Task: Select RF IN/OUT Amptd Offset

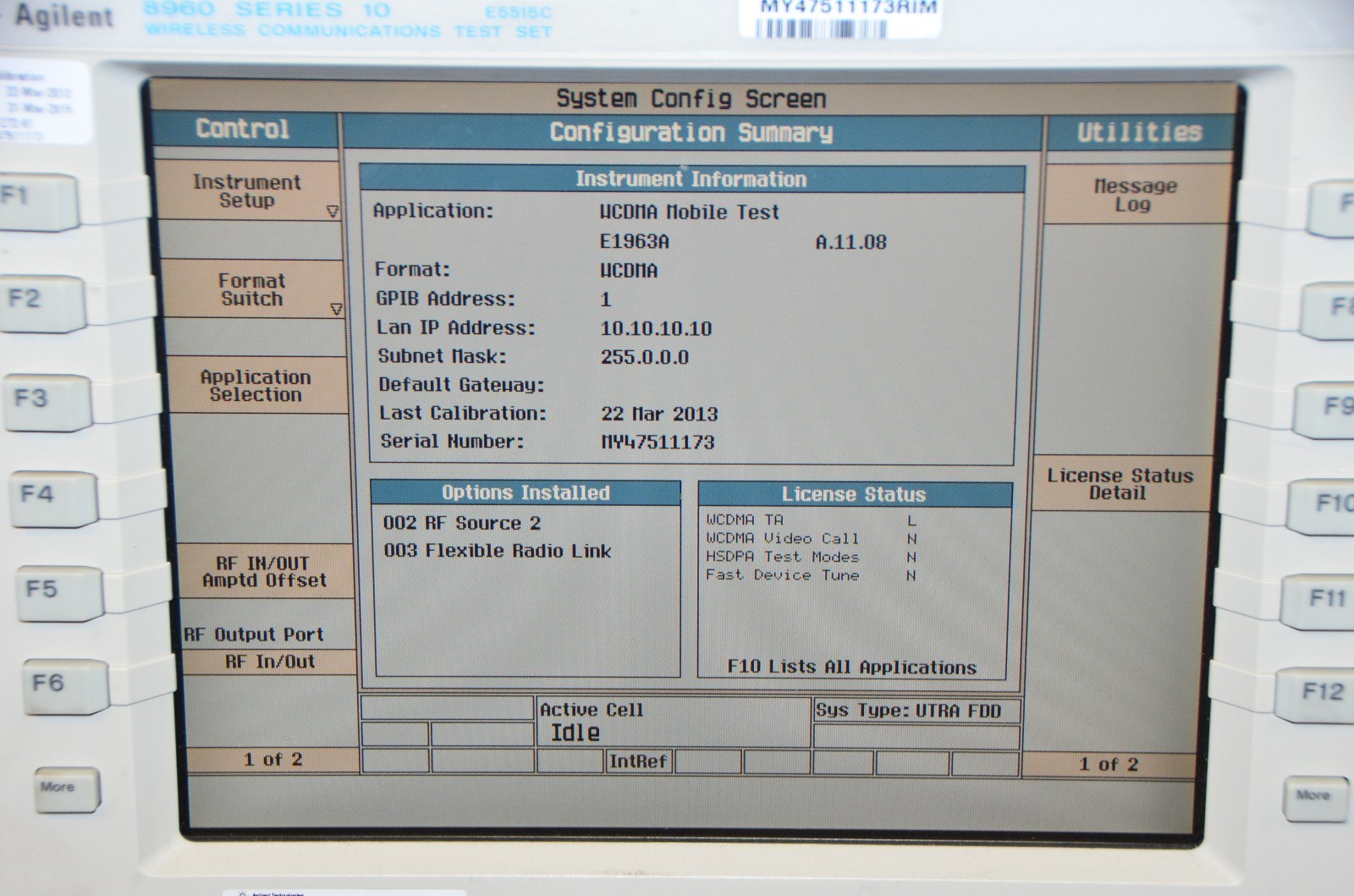Action: (263, 572)
